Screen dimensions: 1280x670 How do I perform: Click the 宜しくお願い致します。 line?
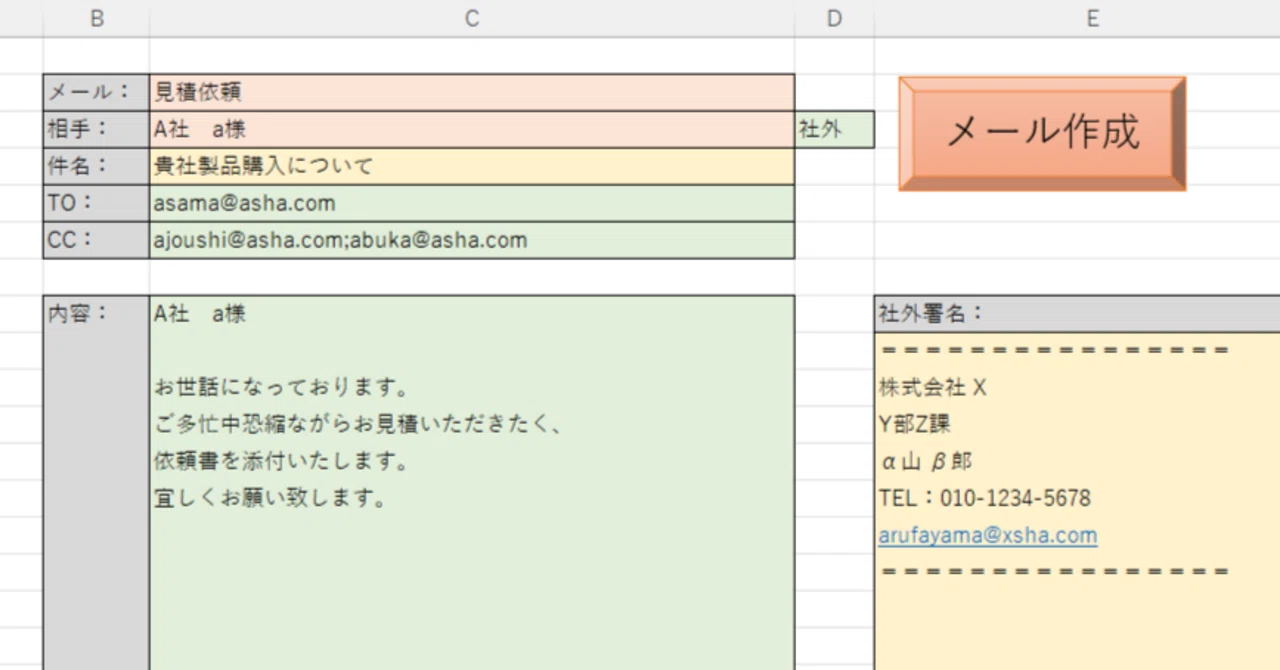[x=271, y=498]
